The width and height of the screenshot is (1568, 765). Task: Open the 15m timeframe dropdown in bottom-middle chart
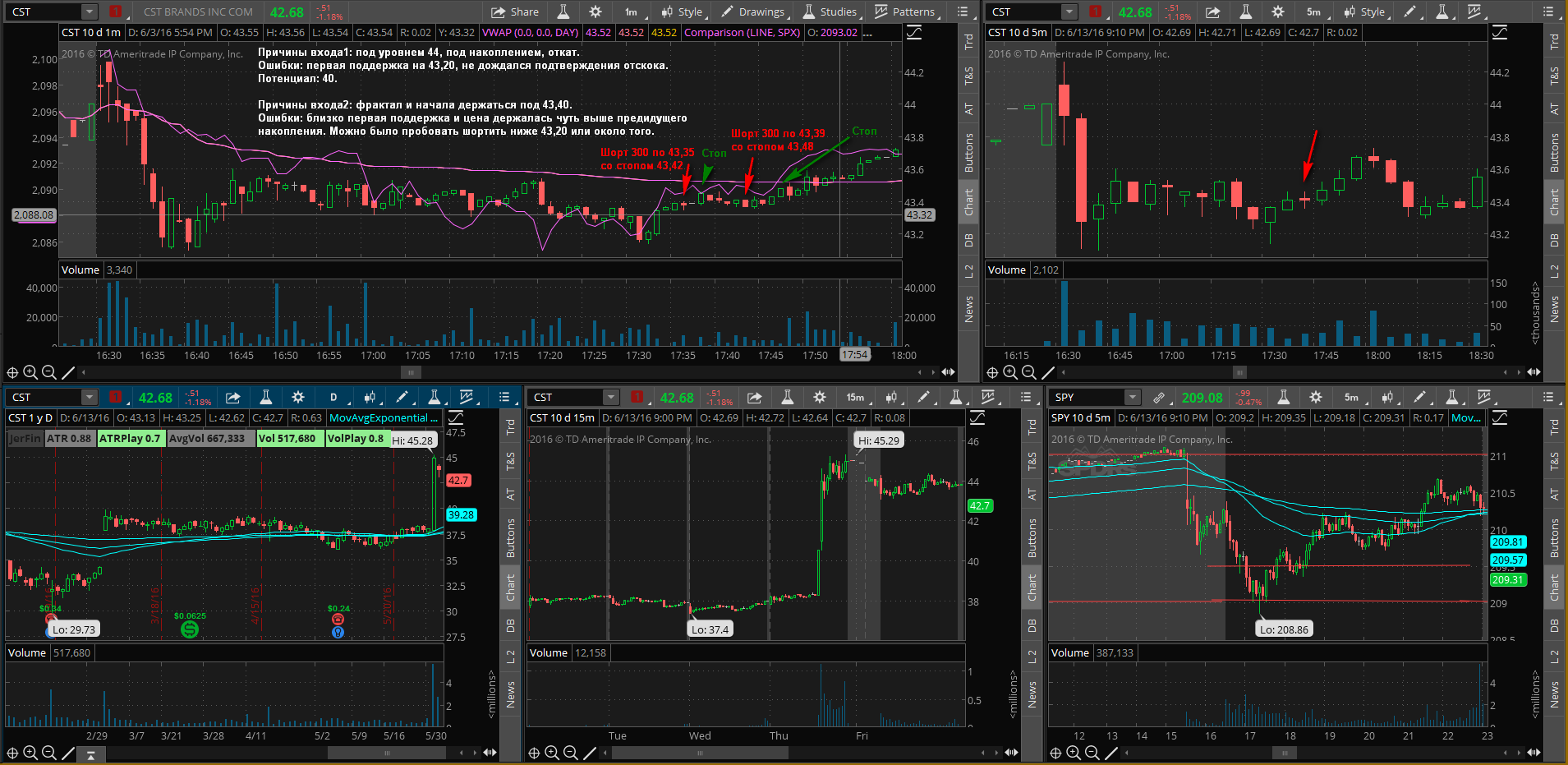(x=858, y=397)
